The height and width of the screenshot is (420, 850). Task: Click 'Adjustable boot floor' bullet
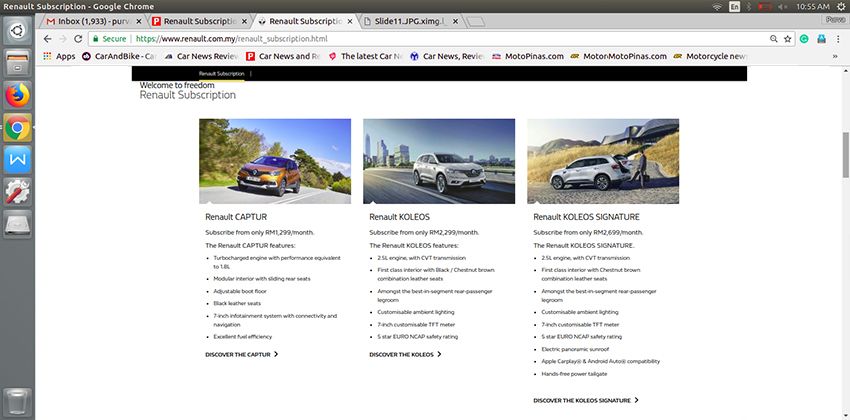click(x=240, y=292)
